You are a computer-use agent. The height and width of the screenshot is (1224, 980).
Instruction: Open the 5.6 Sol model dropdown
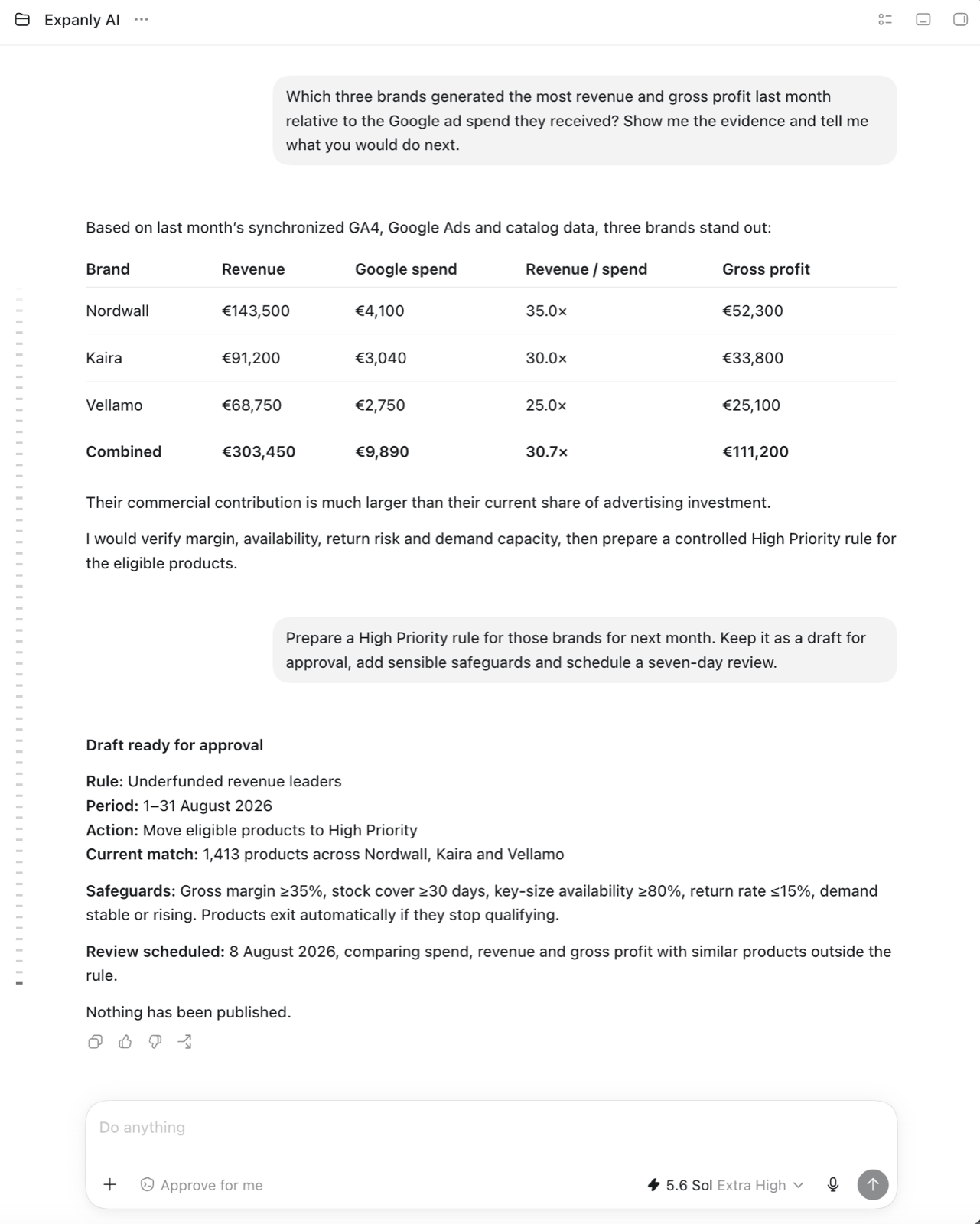click(x=725, y=1185)
